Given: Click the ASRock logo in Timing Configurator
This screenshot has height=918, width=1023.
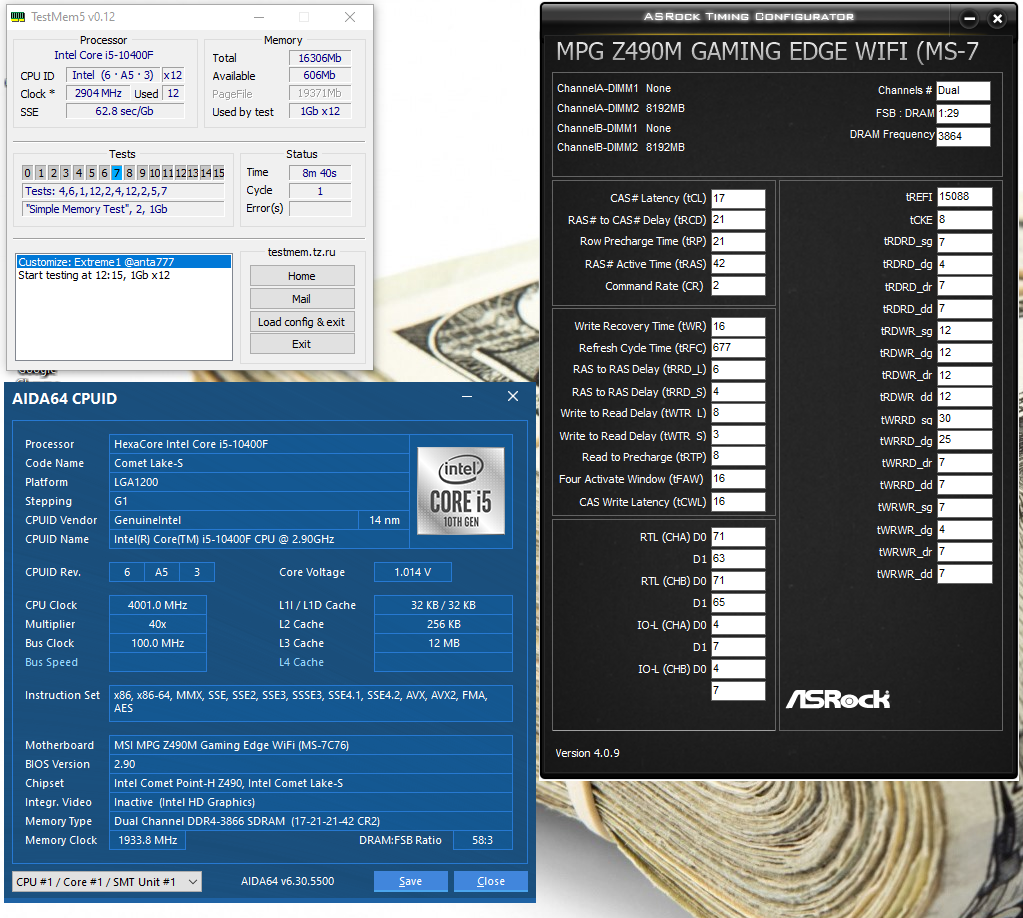Looking at the screenshot, I should (x=838, y=699).
